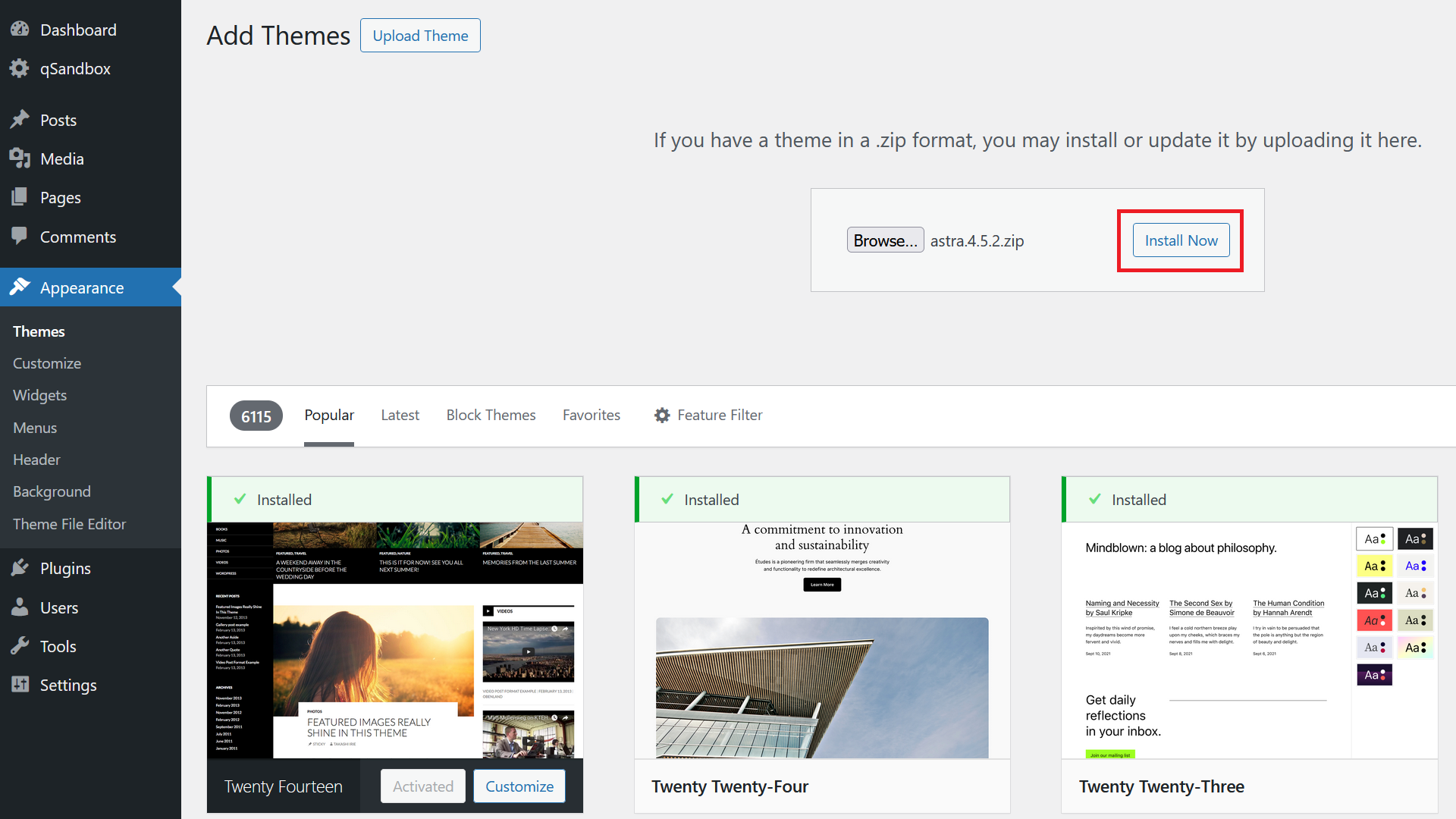Screen dimensions: 1456x819
Task: Open Twenty Twenty-Four theme screenshot
Action: (x=822, y=640)
